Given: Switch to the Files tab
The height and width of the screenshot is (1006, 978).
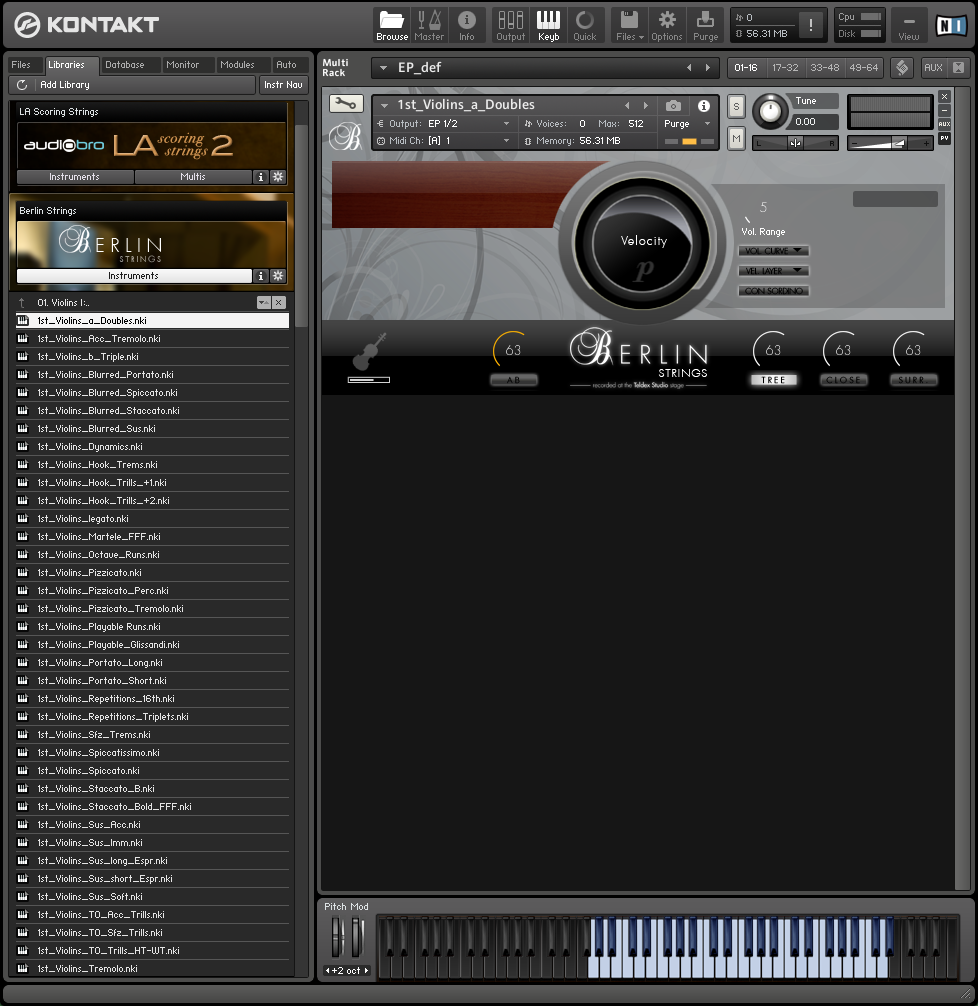Looking at the screenshot, I should pos(21,65).
